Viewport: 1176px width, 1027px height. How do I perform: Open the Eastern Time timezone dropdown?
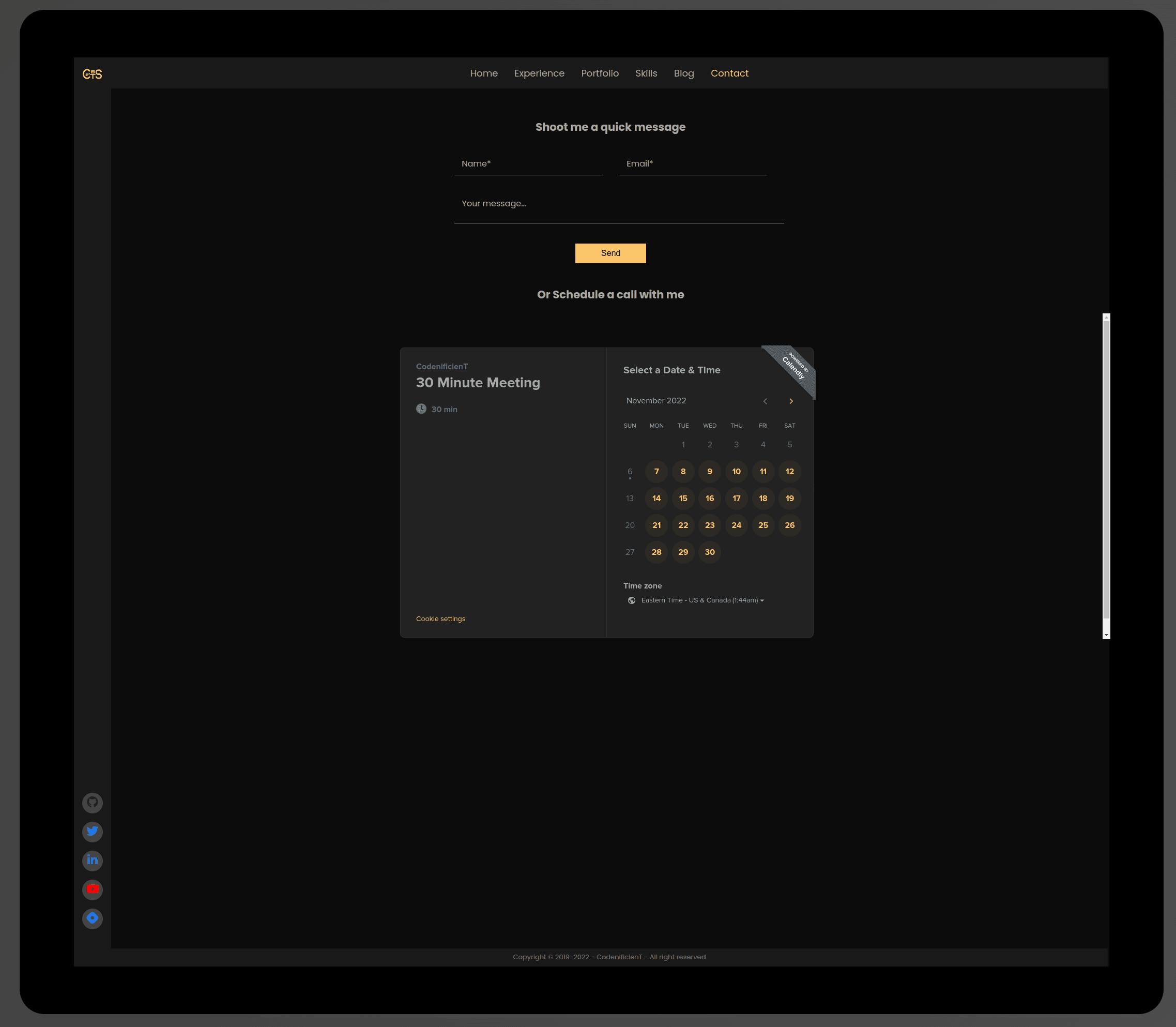[x=701, y=600]
